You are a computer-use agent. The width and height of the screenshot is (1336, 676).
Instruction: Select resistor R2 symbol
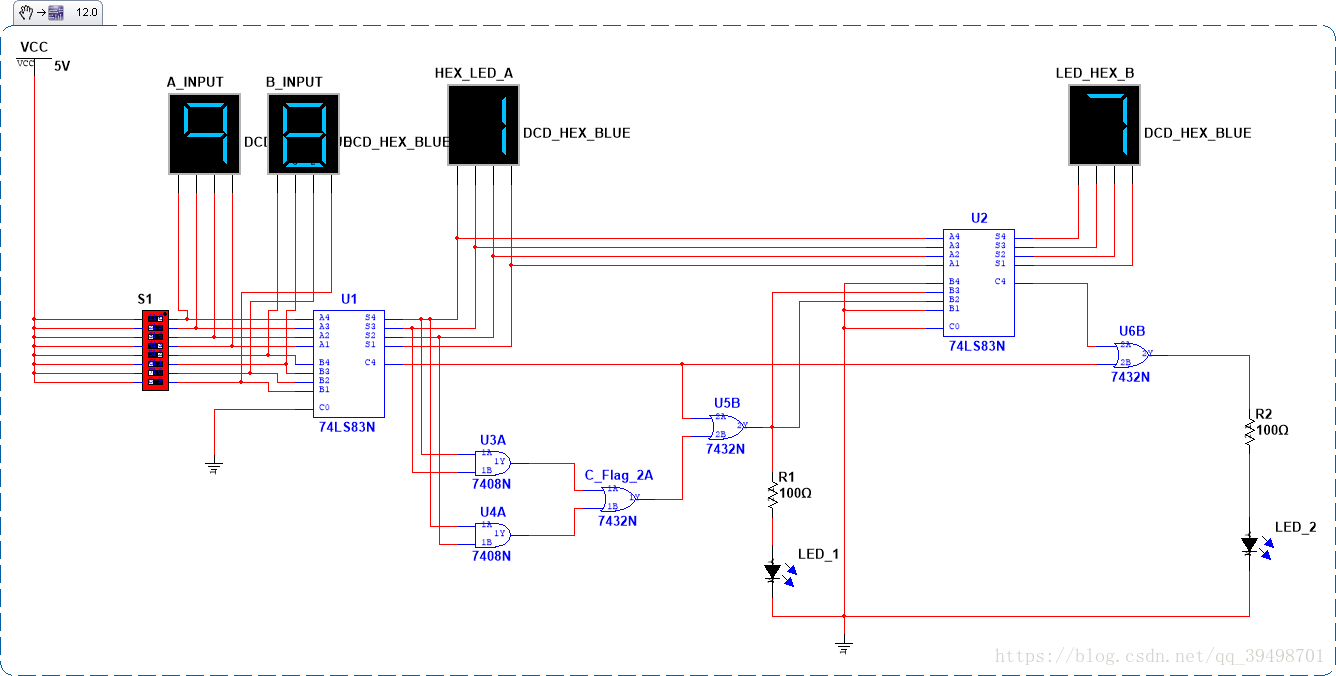(1249, 431)
